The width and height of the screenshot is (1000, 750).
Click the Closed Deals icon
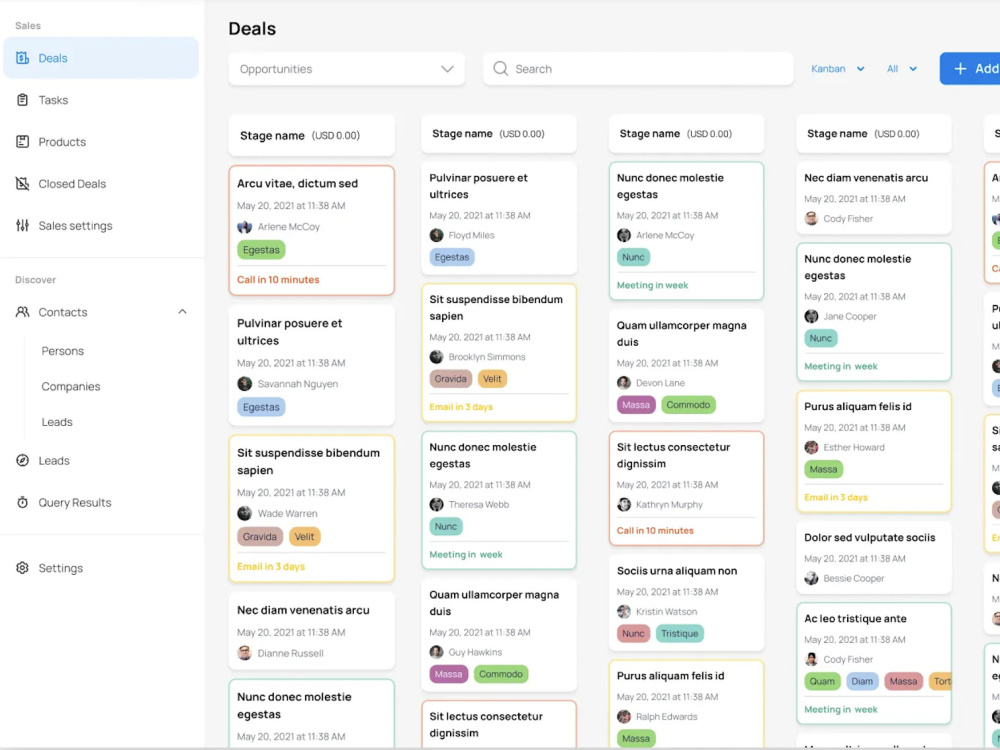[x=22, y=184]
